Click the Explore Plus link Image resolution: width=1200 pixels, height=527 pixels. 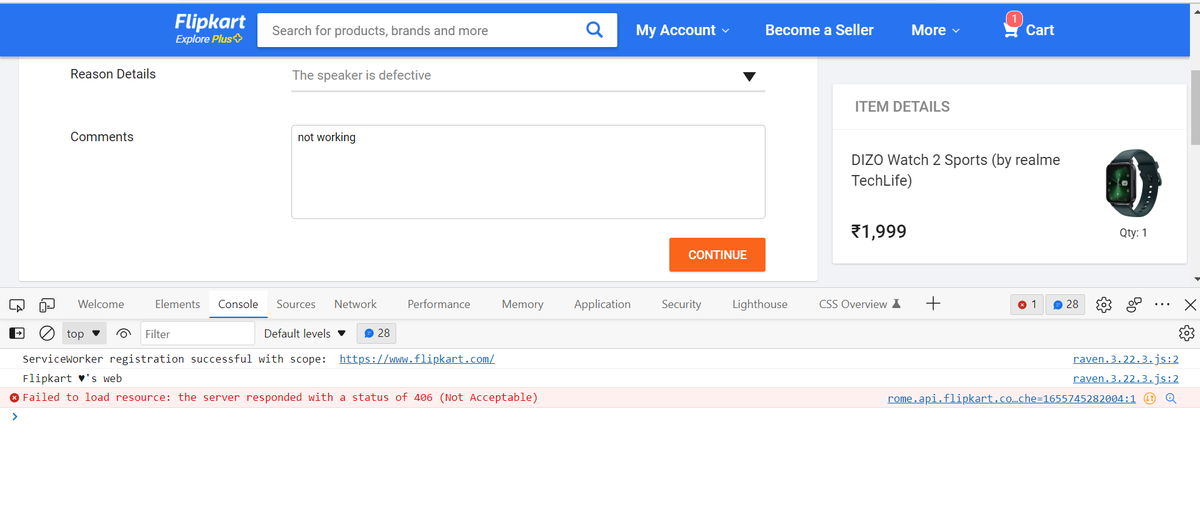coord(209,39)
